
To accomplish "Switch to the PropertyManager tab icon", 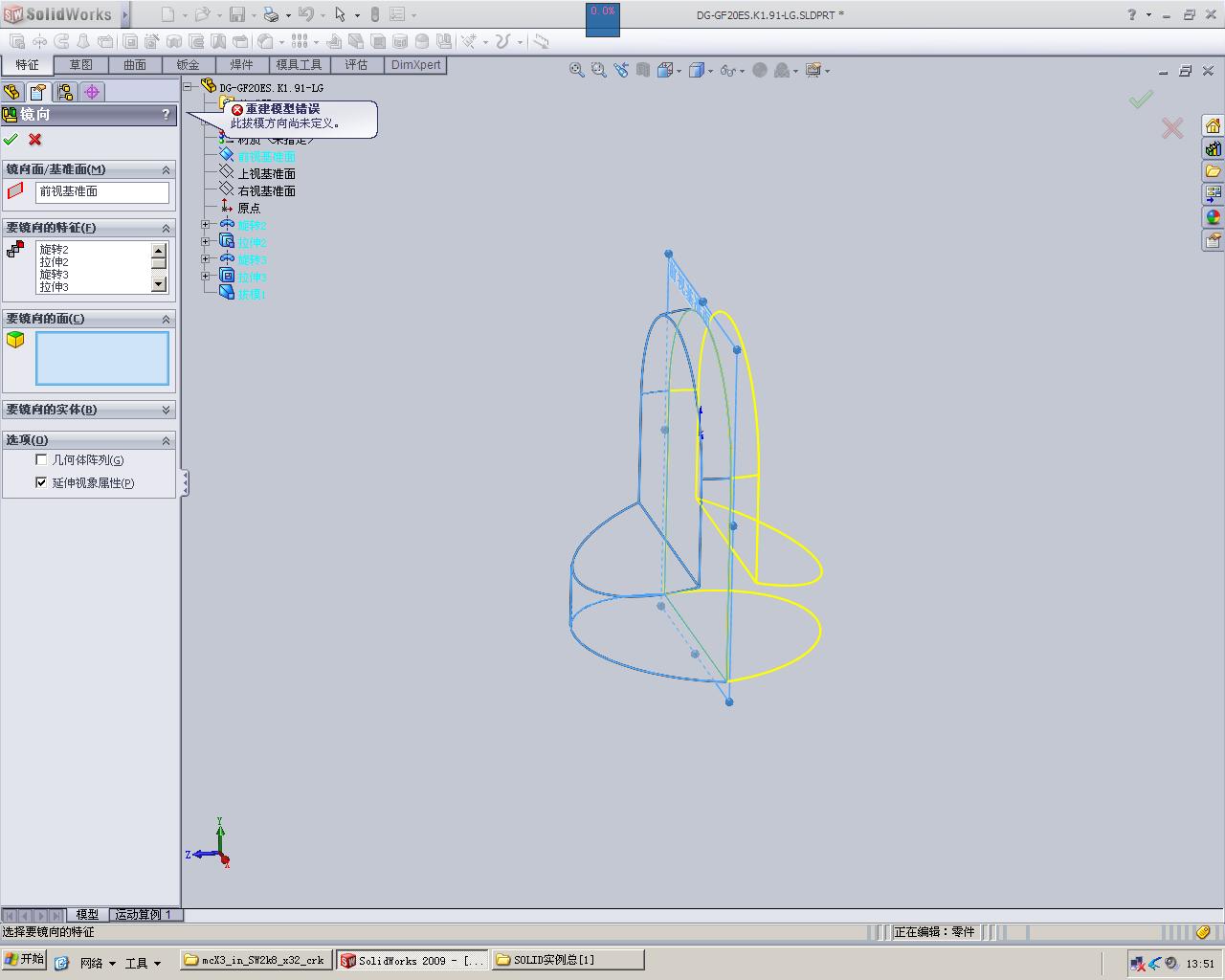I will tap(38, 92).
